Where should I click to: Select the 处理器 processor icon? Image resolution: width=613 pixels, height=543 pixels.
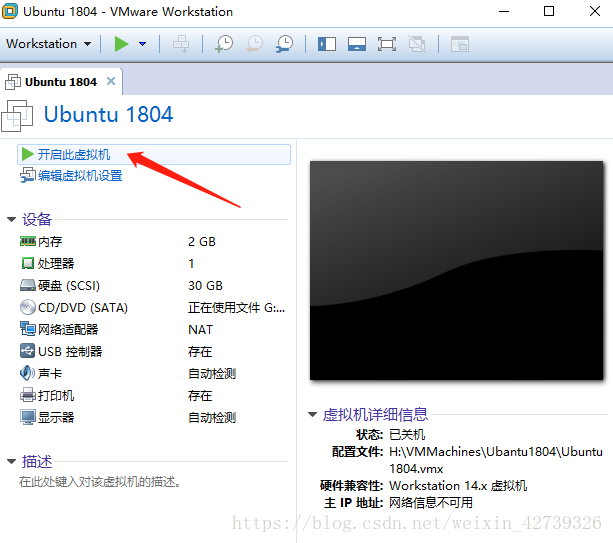28,263
